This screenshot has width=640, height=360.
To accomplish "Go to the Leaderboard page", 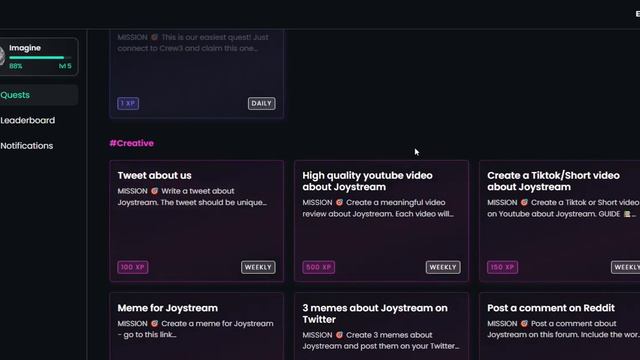I will (x=27, y=120).
